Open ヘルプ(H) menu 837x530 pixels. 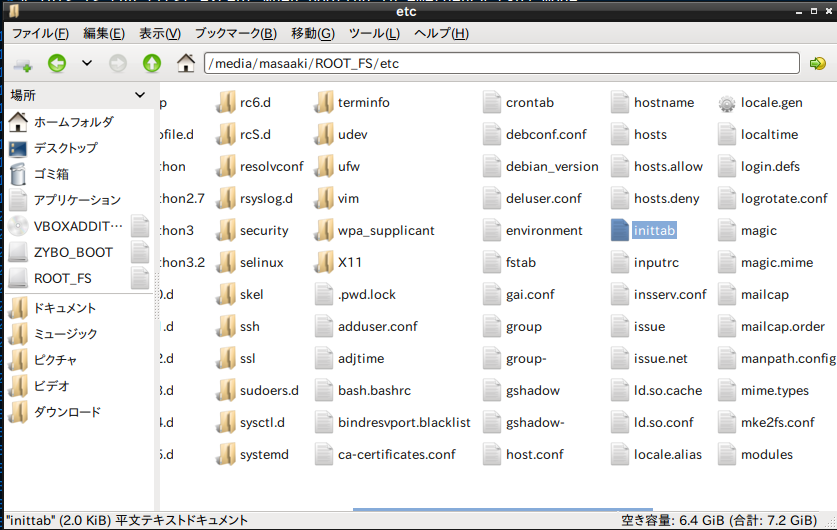(441, 34)
